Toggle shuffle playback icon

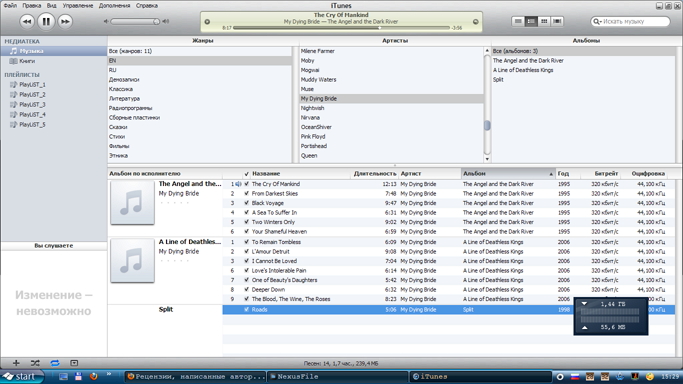pos(35,363)
